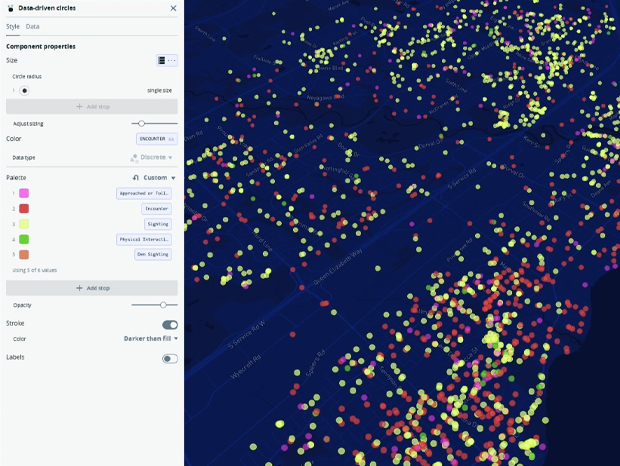Image resolution: width=620 pixels, height=466 pixels.
Task: Click the Data-driven circles component icon
Action: [11, 8]
